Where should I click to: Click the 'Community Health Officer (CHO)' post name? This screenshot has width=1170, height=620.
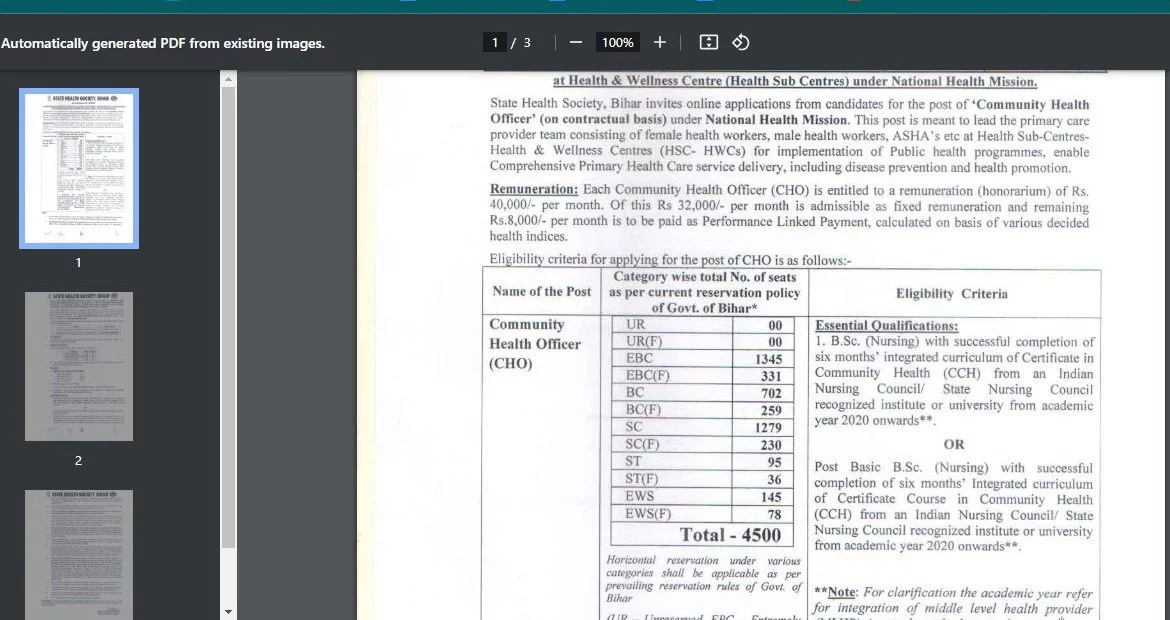[x=534, y=344]
